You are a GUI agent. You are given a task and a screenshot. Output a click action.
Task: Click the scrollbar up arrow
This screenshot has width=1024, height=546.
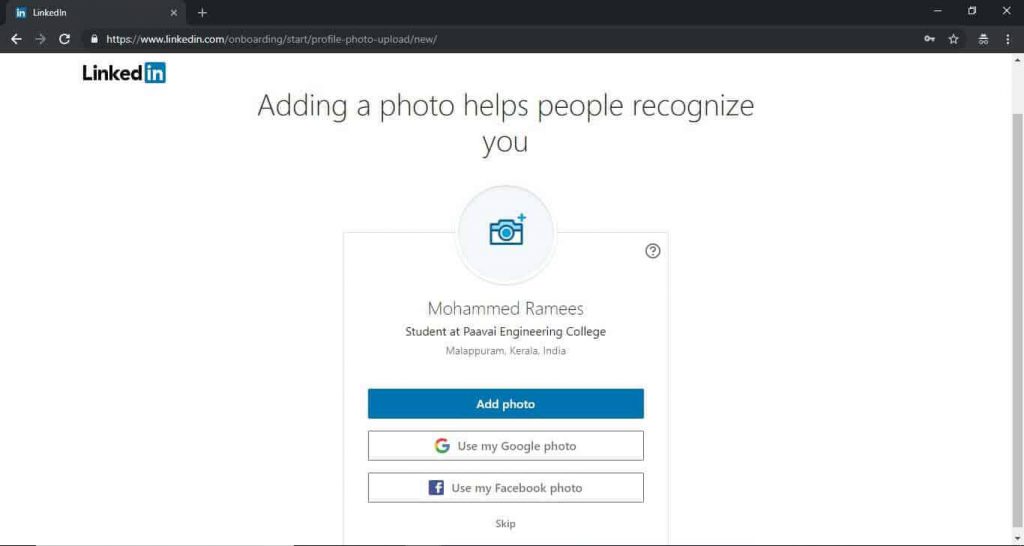tap(1017, 59)
